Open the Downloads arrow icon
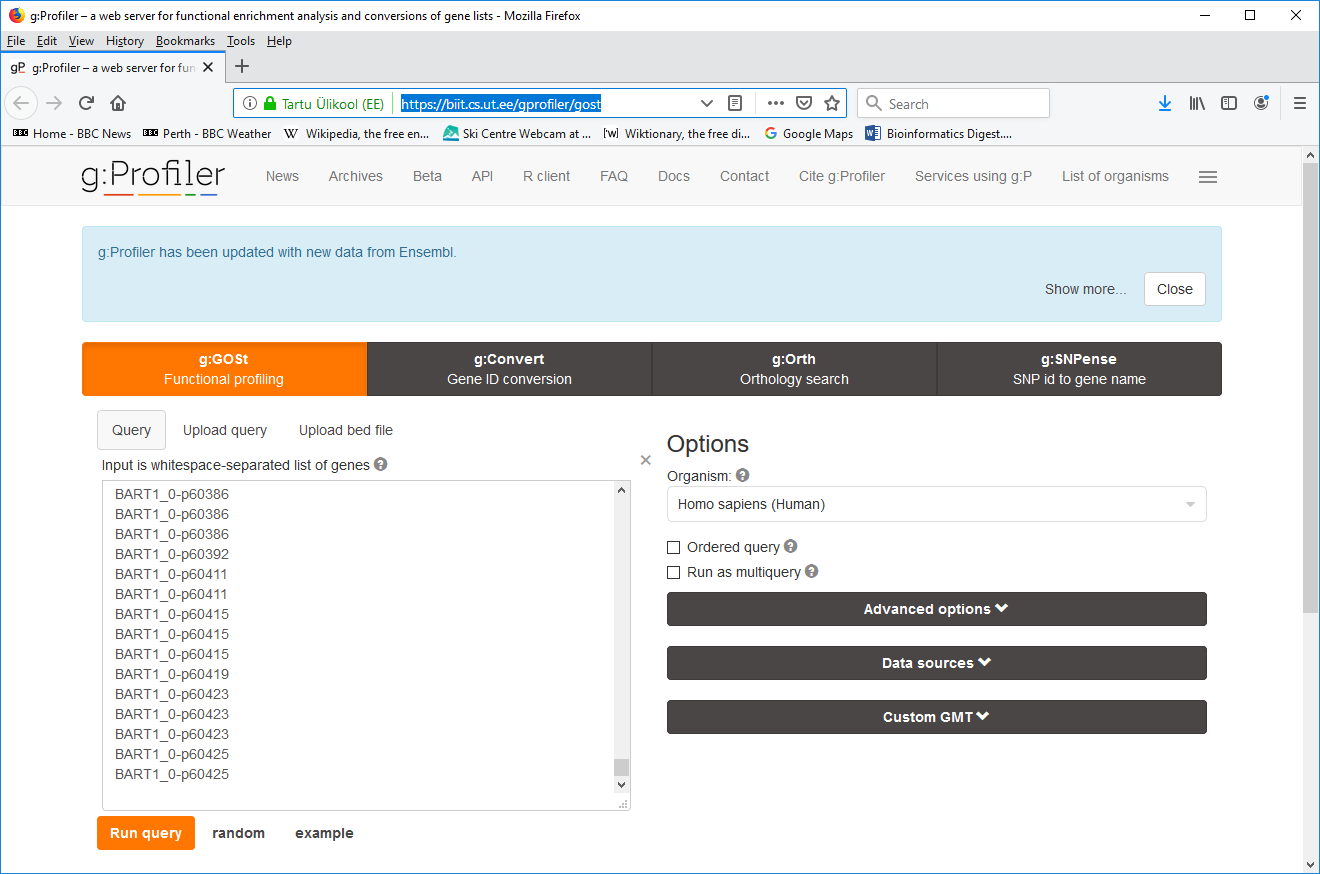The height and width of the screenshot is (874, 1320). (x=1165, y=103)
